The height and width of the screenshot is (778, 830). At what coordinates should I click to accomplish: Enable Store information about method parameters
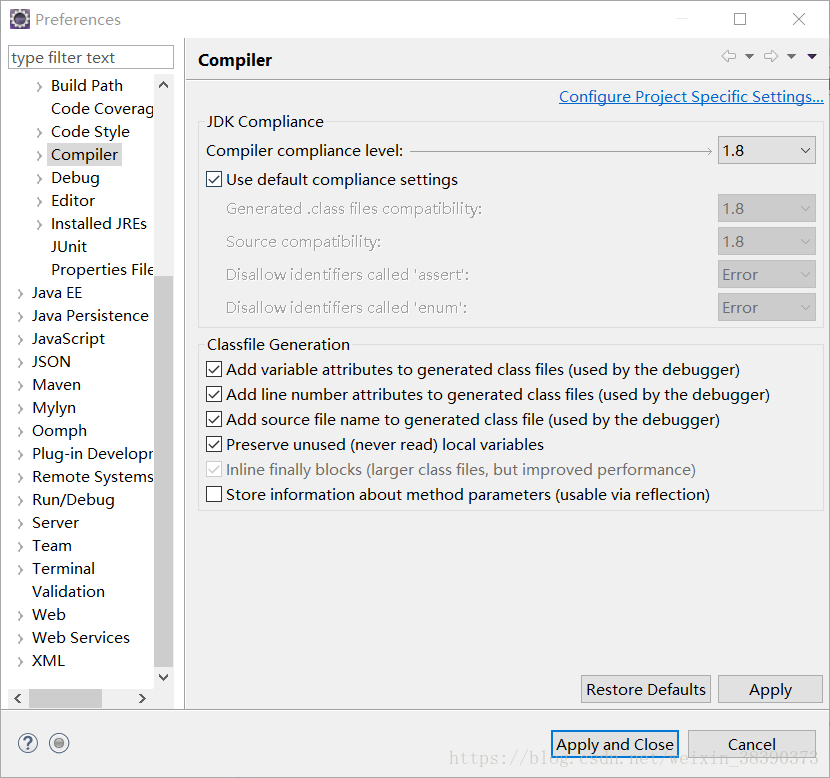[x=214, y=494]
